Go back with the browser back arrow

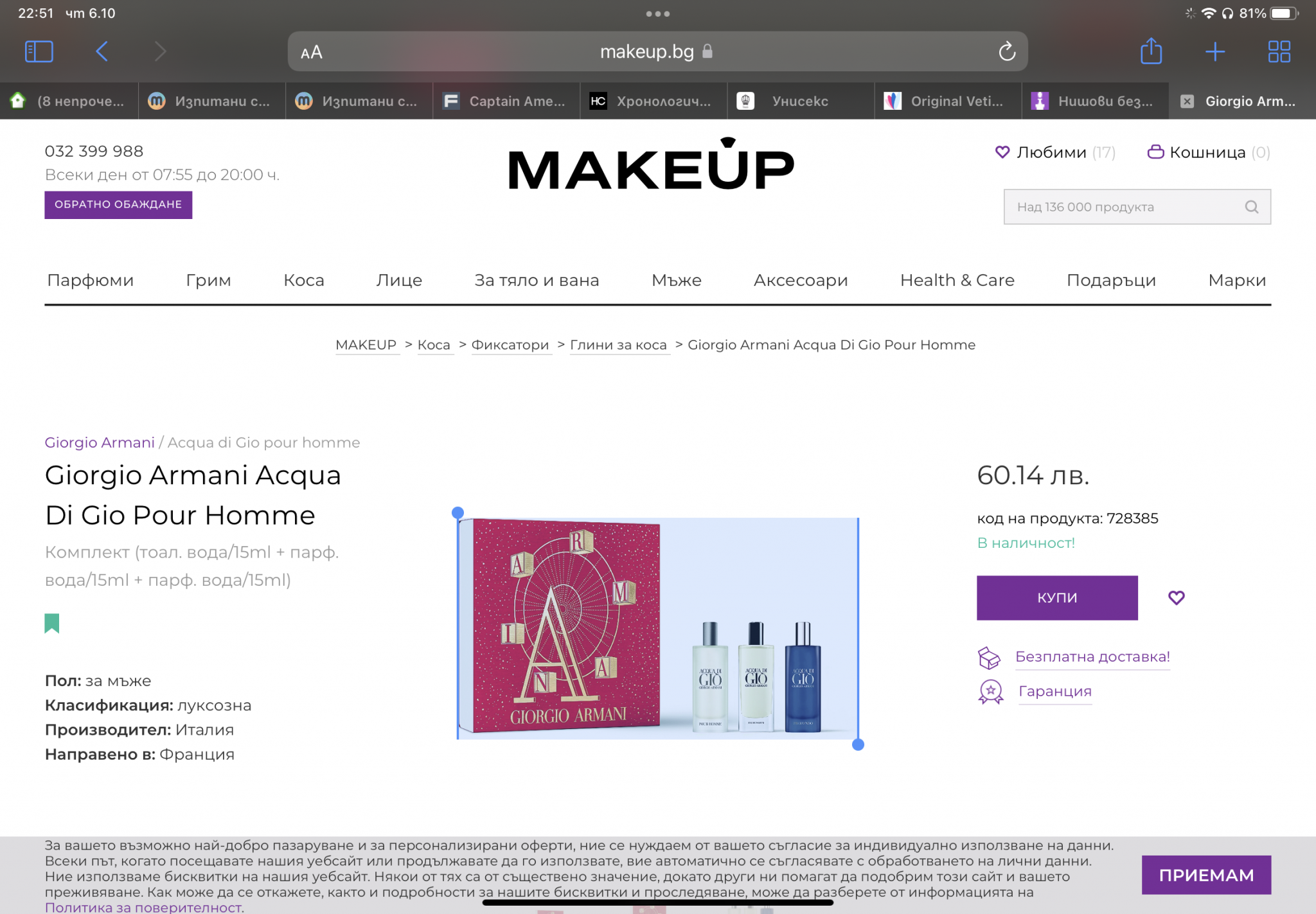coord(102,51)
